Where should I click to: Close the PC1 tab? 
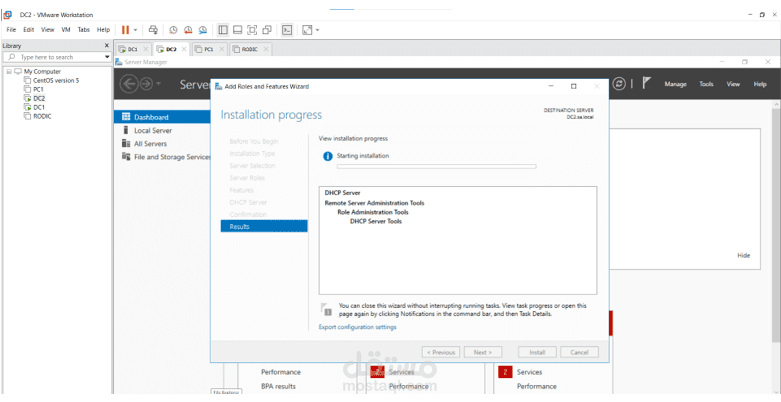click(x=222, y=49)
